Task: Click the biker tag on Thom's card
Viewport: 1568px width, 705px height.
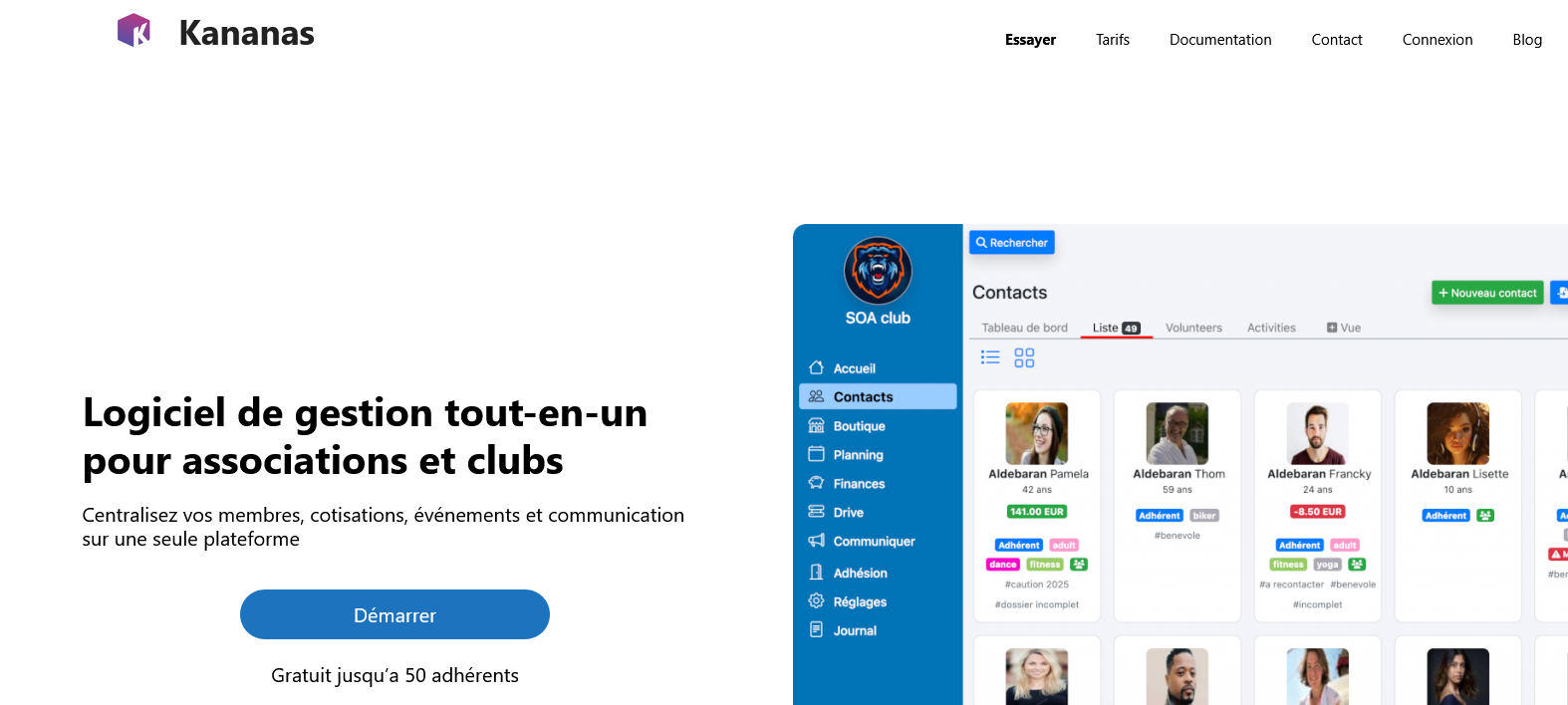Action: pyautogui.click(x=1204, y=516)
